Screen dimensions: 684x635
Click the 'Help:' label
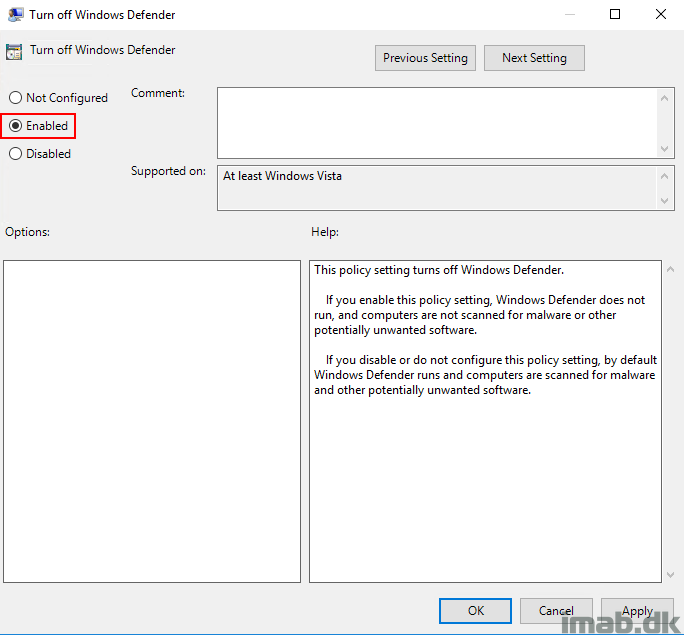coord(325,232)
